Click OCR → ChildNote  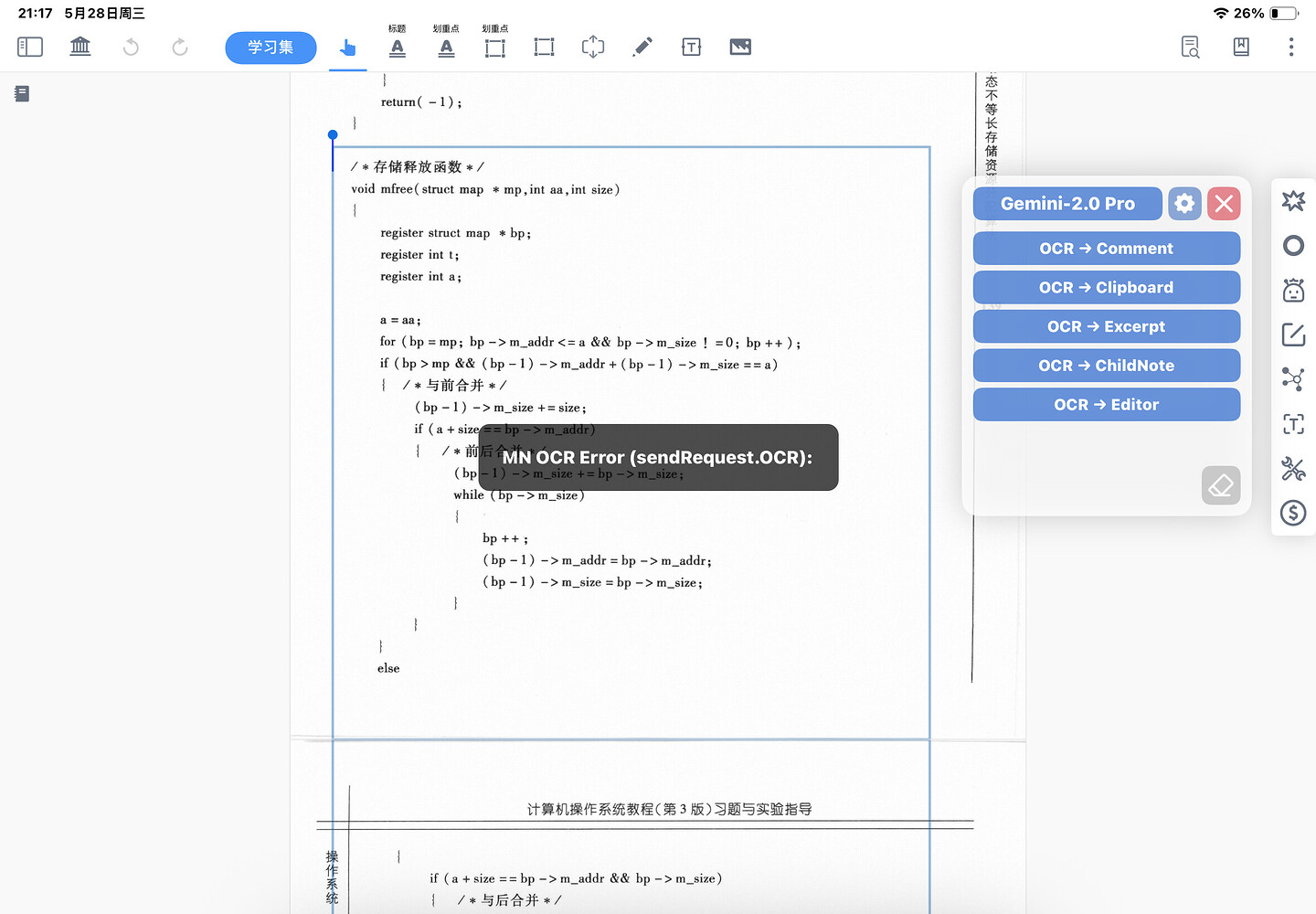[1107, 366]
